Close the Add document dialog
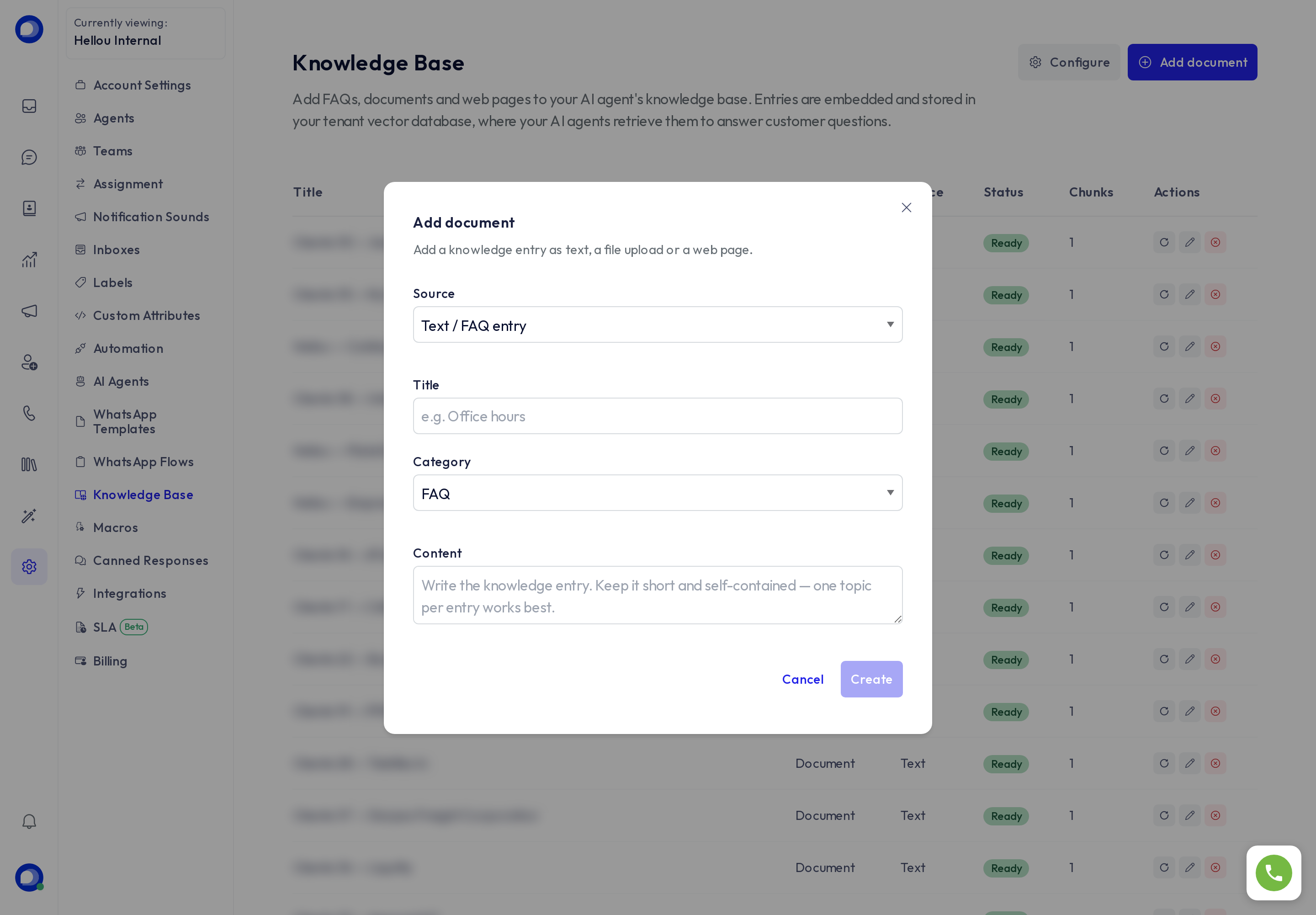This screenshot has width=1316, height=915. click(x=906, y=207)
